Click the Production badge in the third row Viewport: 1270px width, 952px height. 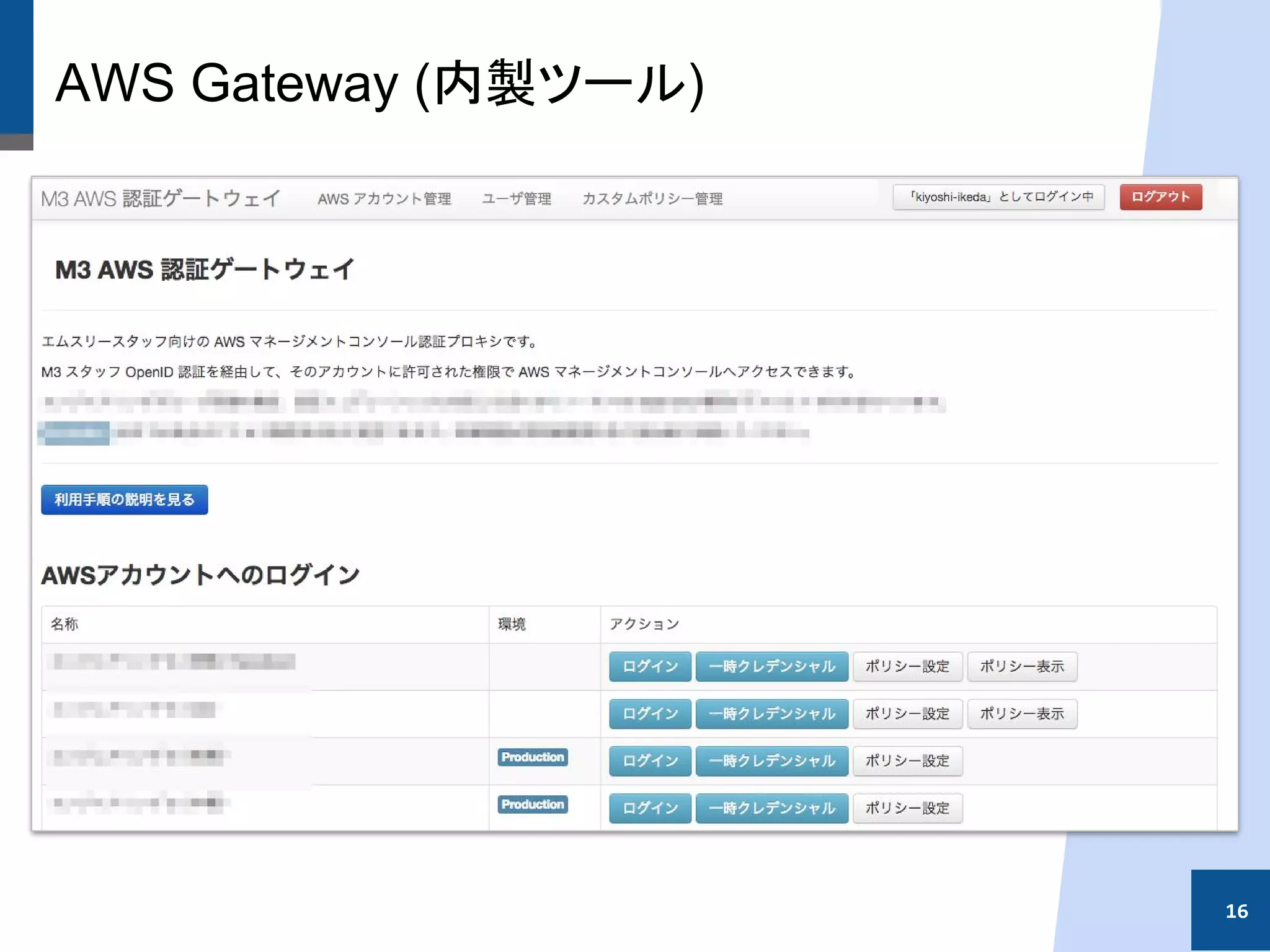click(533, 757)
